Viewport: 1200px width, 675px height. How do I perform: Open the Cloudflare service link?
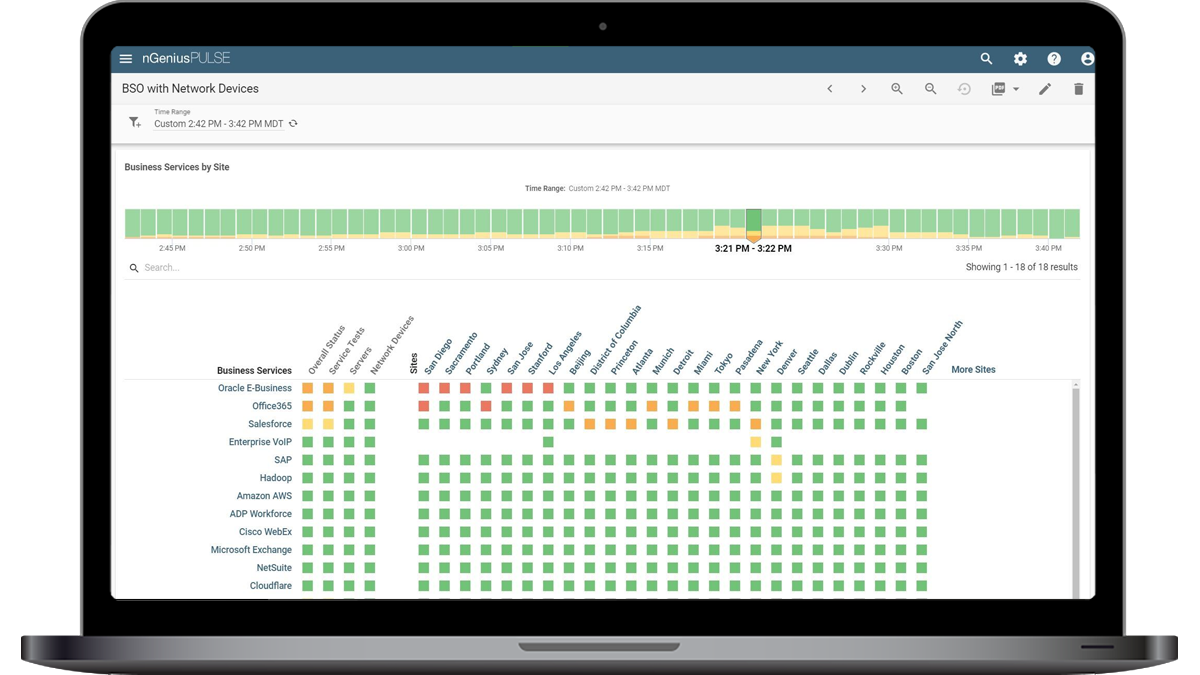coord(271,586)
